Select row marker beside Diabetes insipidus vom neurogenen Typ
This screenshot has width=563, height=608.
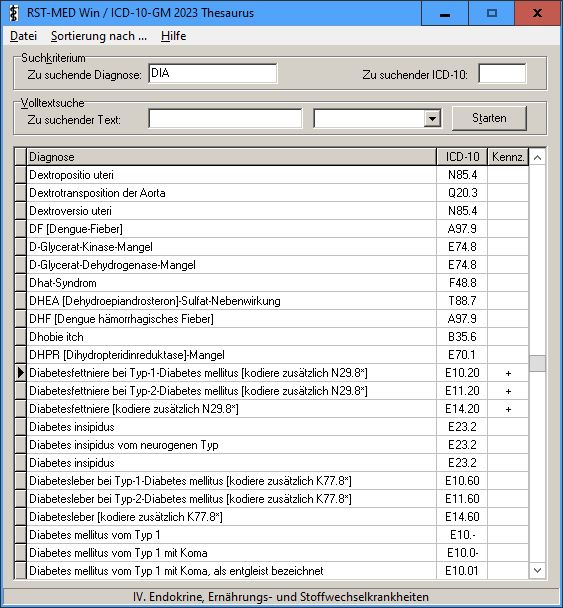pyautogui.click(x=21, y=445)
